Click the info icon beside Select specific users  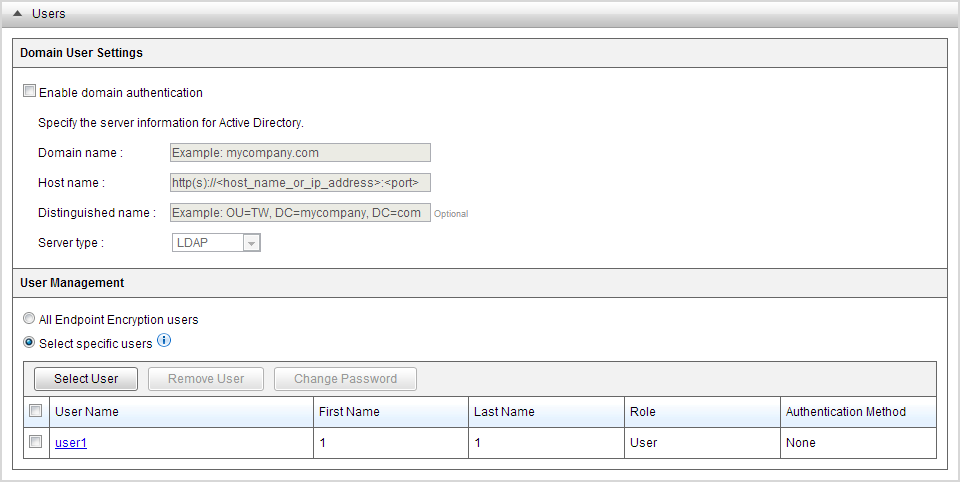(x=165, y=341)
